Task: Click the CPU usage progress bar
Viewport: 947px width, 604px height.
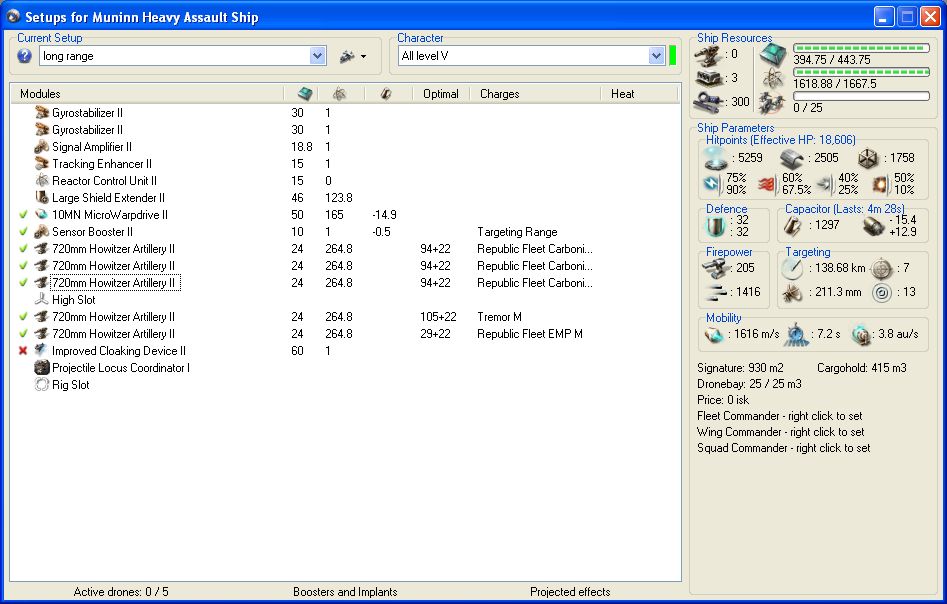Action: click(x=861, y=48)
